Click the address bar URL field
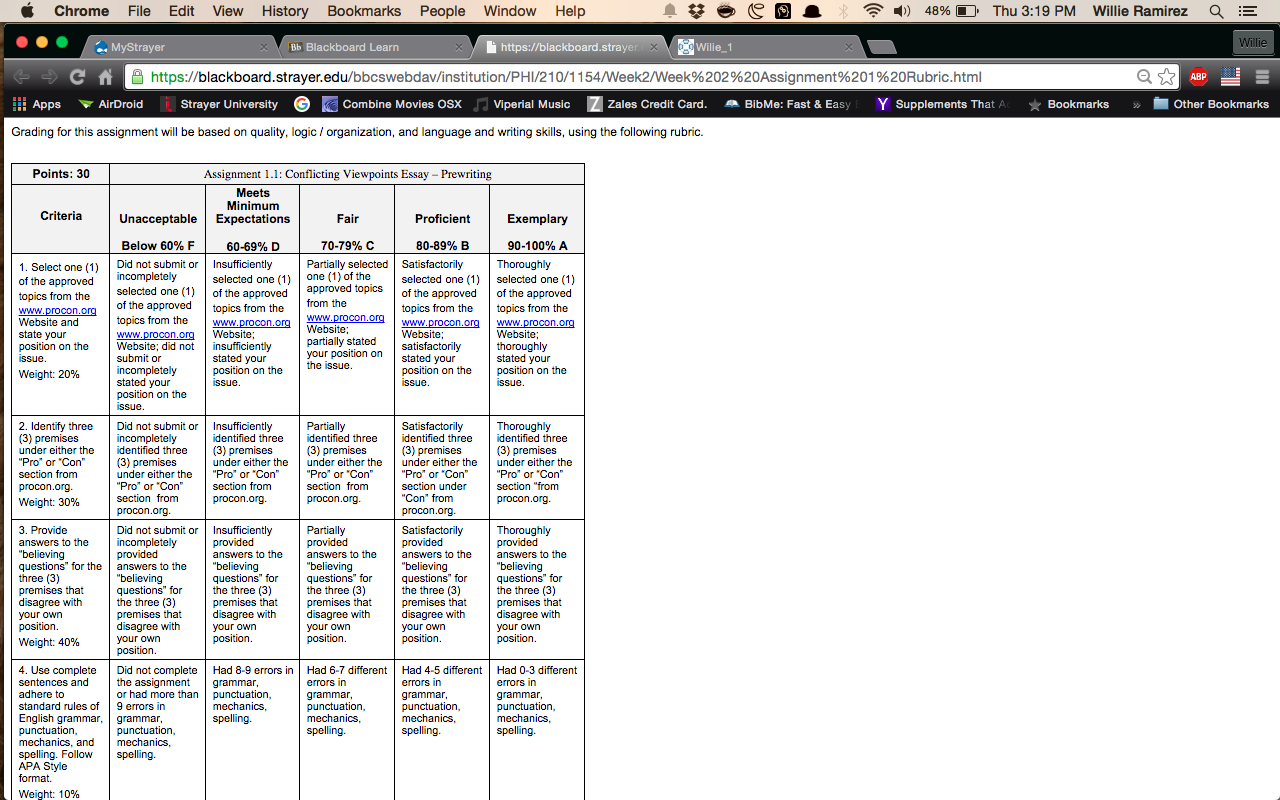1280x800 pixels. 640,77
